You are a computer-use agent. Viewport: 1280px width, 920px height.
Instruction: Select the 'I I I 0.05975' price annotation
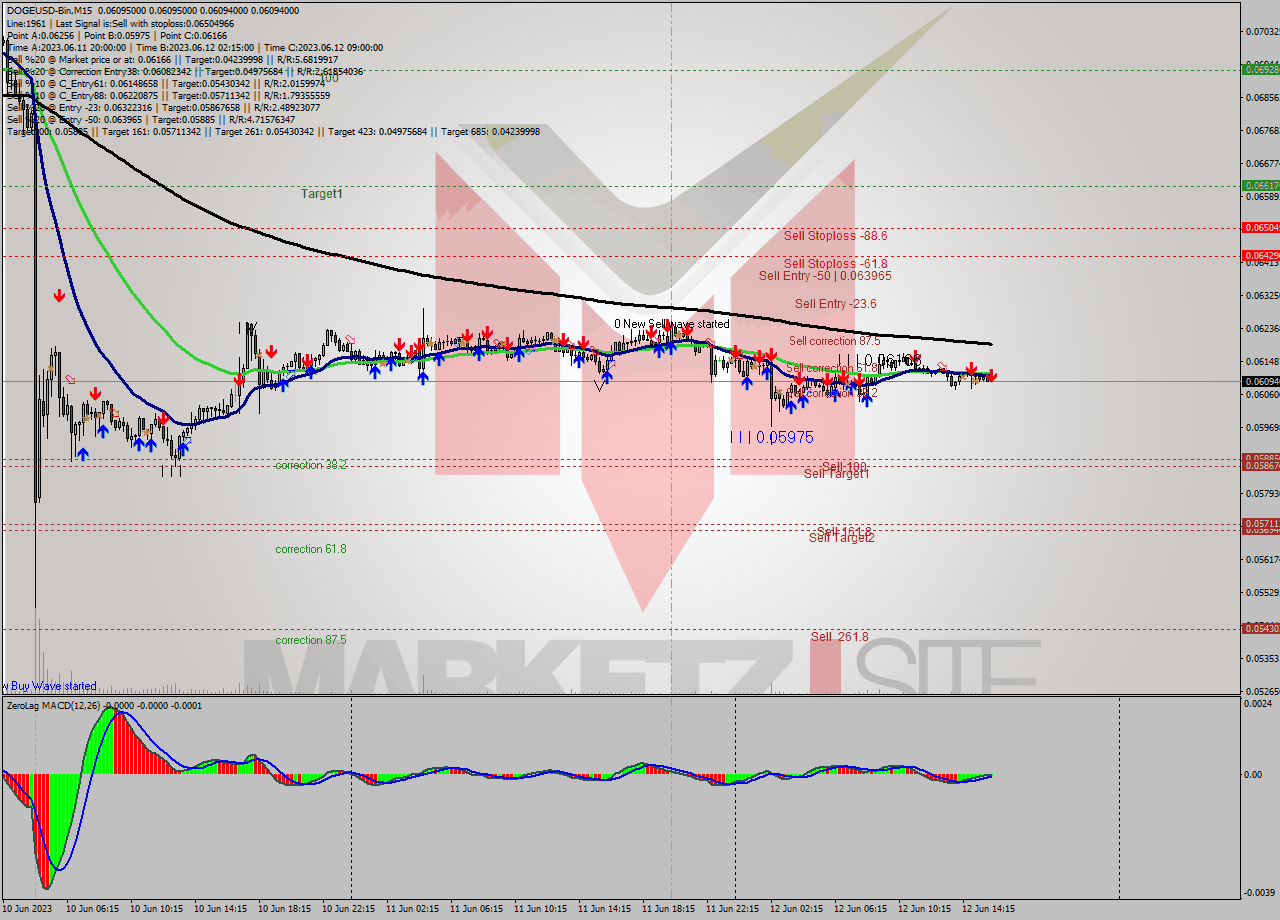(x=771, y=438)
